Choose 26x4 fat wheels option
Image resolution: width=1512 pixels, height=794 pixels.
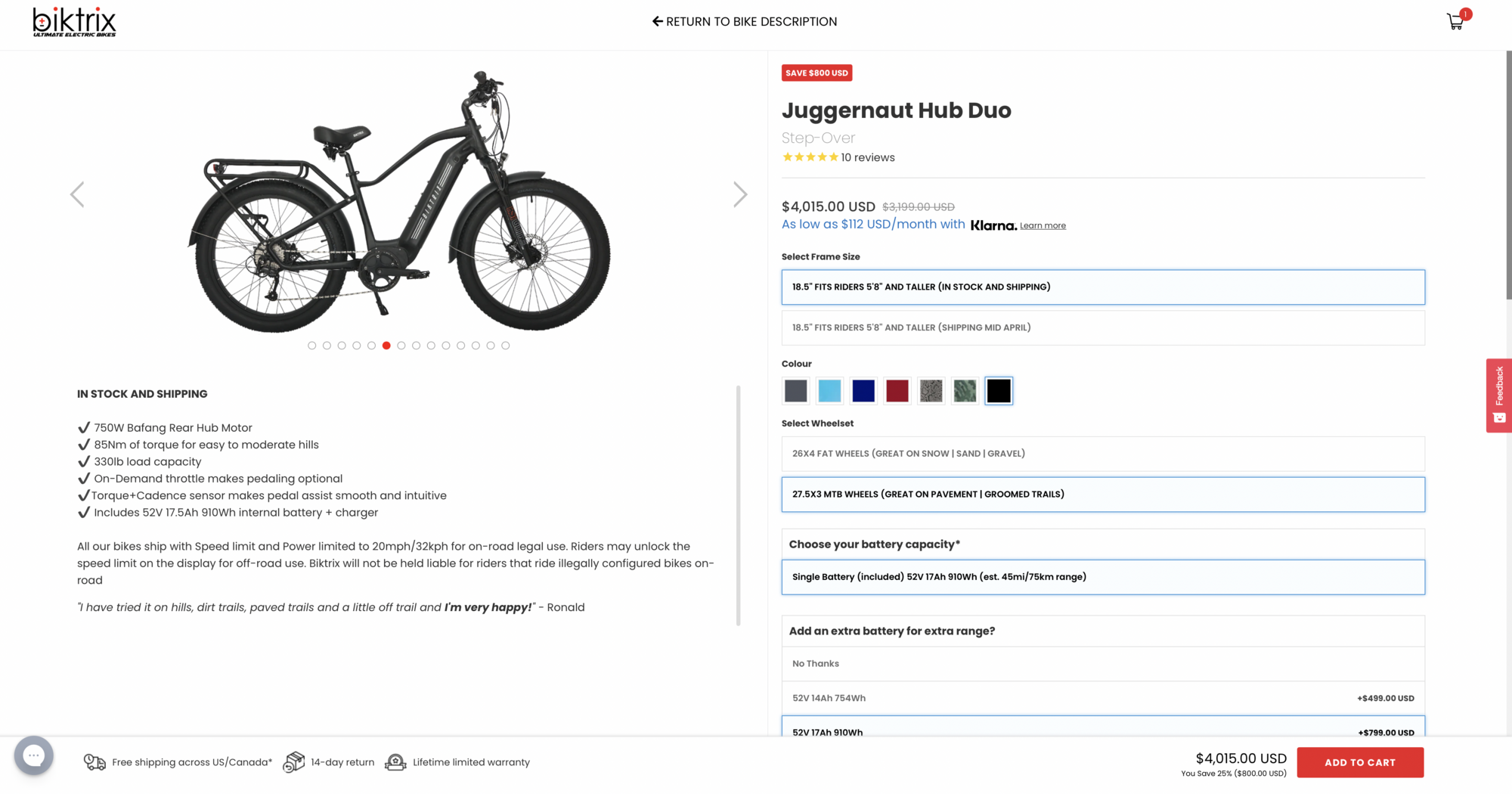point(1102,454)
